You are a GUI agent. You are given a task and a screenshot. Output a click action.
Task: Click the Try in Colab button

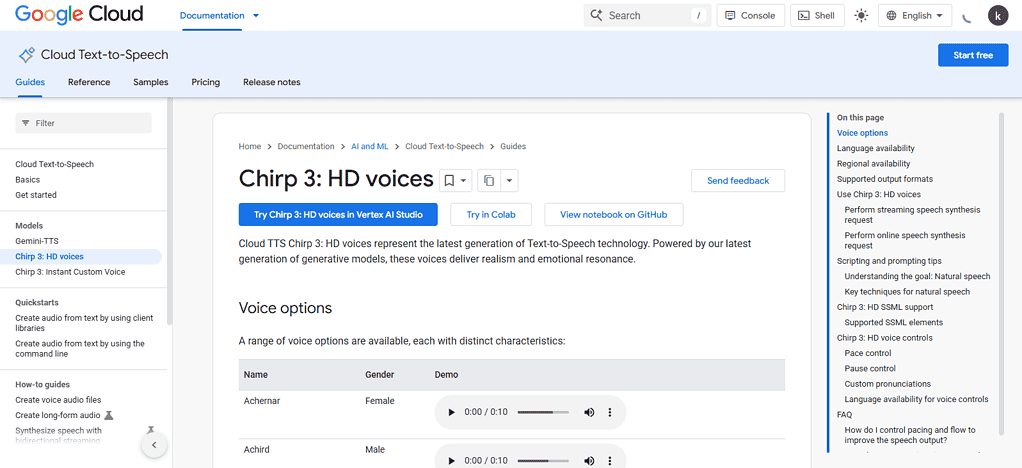pyautogui.click(x=490, y=214)
